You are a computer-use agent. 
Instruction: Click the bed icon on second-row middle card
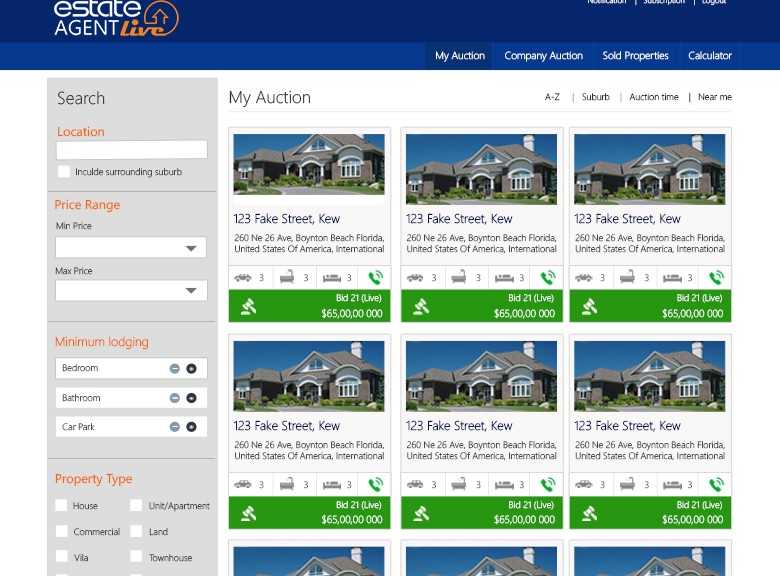504,484
